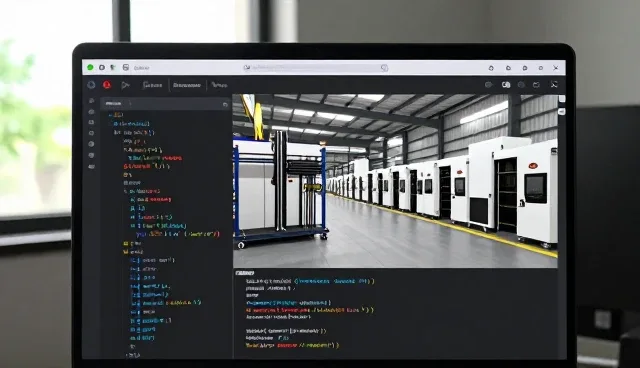This screenshot has width=640, height=368.
Task: Open the gear icon at the toolbar's left end
Action: pos(91,85)
